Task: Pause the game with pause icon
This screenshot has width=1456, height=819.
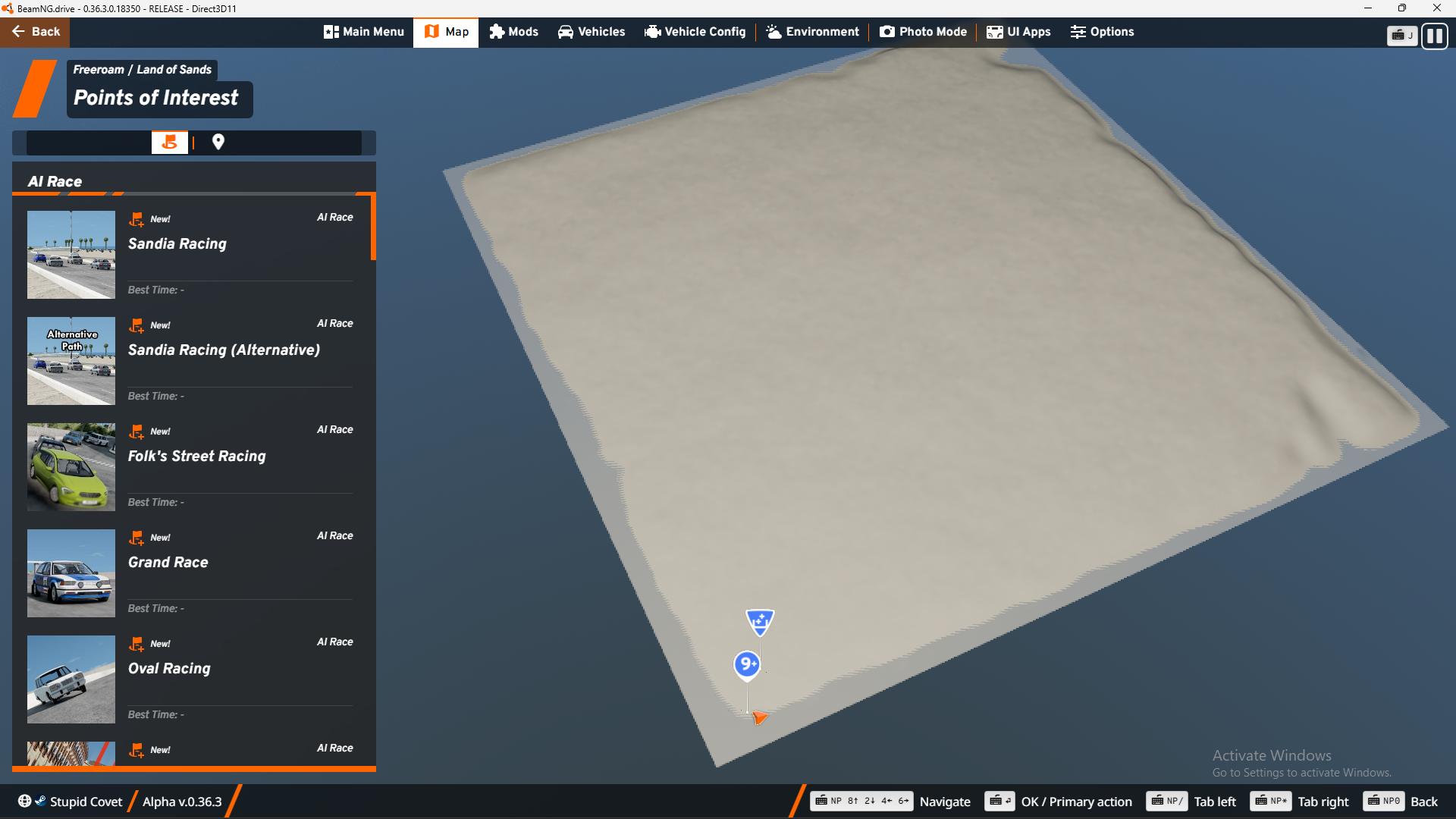Action: tap(1434, 36)
